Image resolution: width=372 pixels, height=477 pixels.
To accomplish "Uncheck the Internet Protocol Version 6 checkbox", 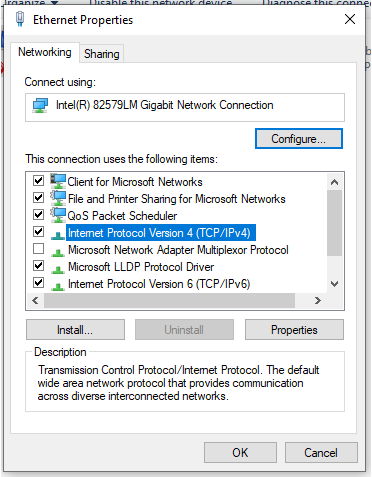I will [39, 283].
